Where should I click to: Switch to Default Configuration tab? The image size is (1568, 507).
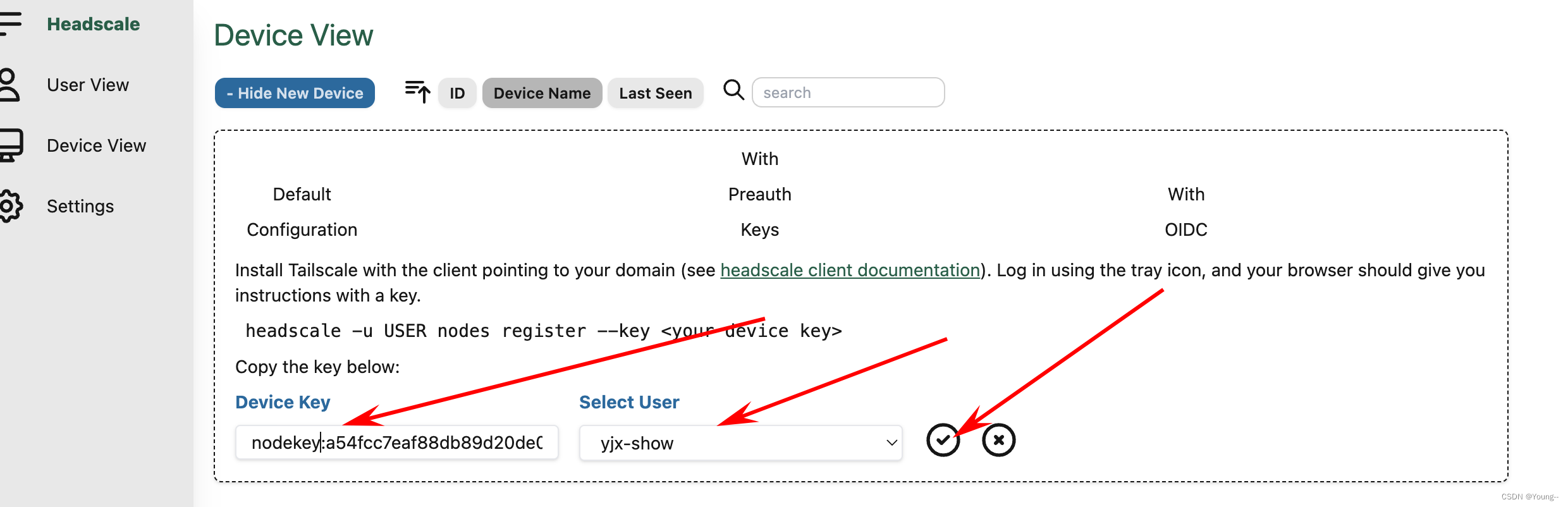[x=302, y=212]
